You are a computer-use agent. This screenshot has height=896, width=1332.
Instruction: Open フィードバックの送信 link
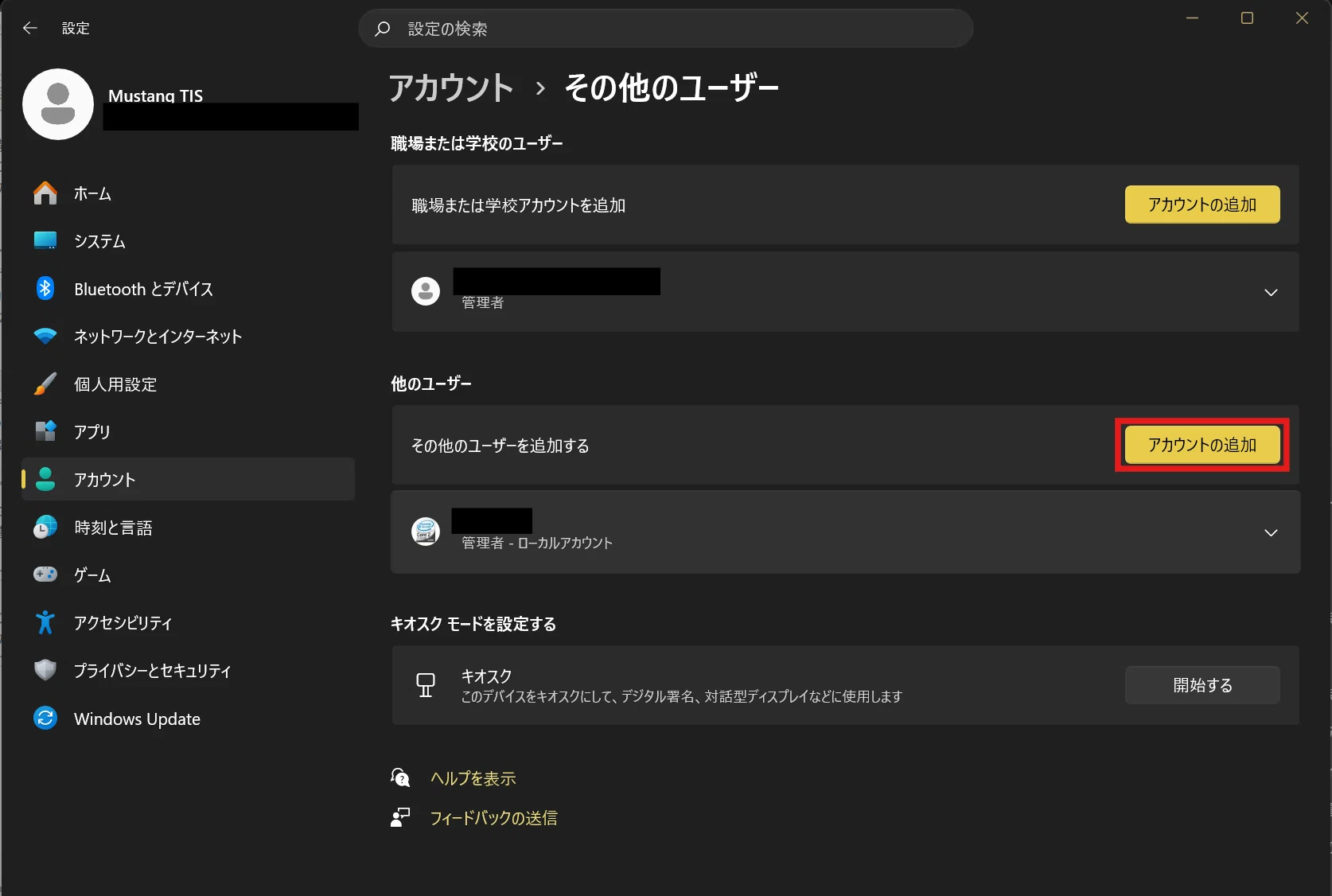point(493,818)
